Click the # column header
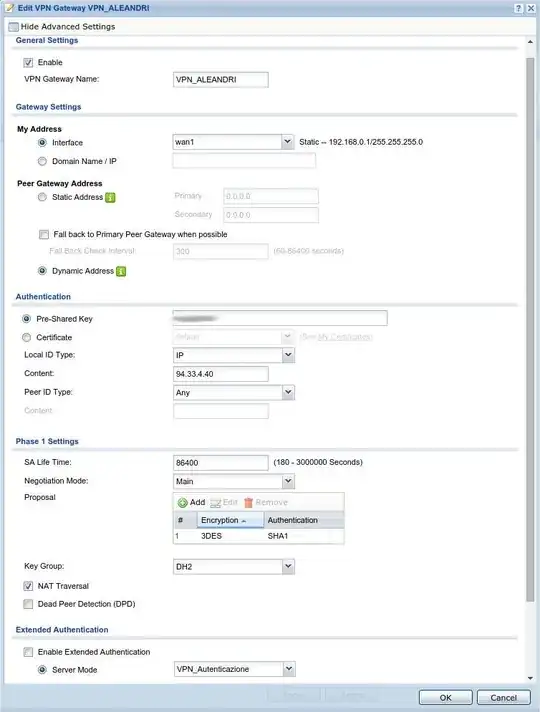Viewport: 540px width, 712px height. pos(185,520)
